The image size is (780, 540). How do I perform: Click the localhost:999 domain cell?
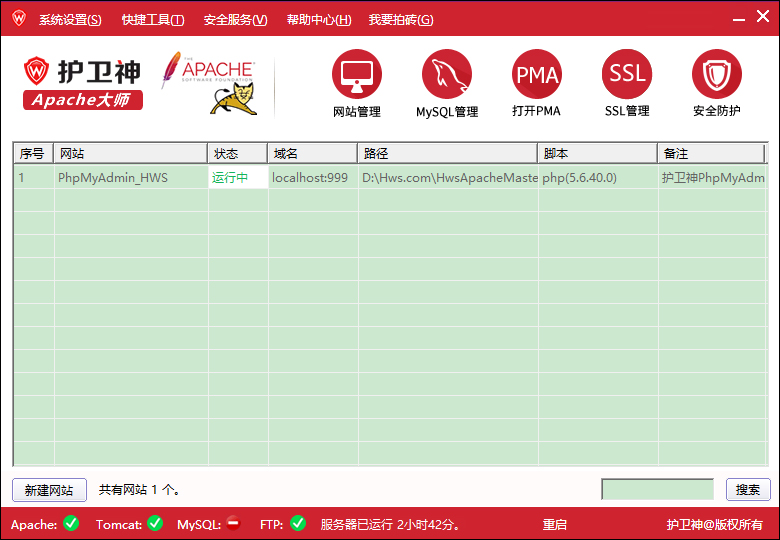point(313,178)
